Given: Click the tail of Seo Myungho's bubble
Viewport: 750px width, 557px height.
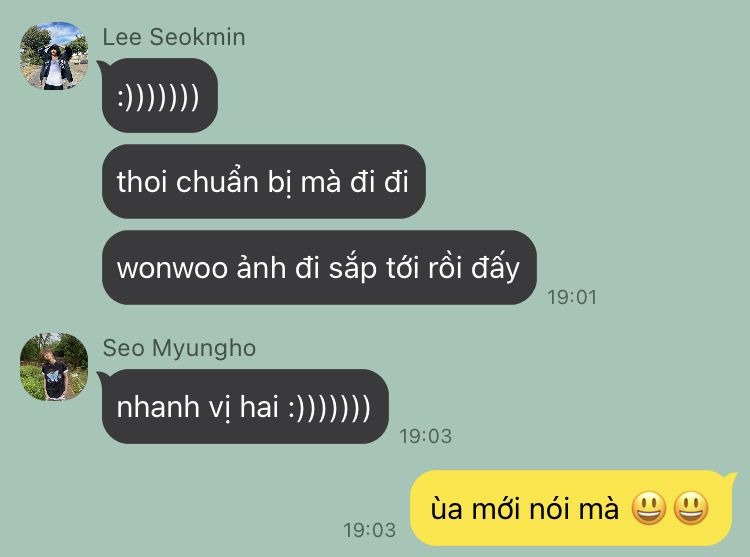Looking at the screenshot, I should click(102, 377).
